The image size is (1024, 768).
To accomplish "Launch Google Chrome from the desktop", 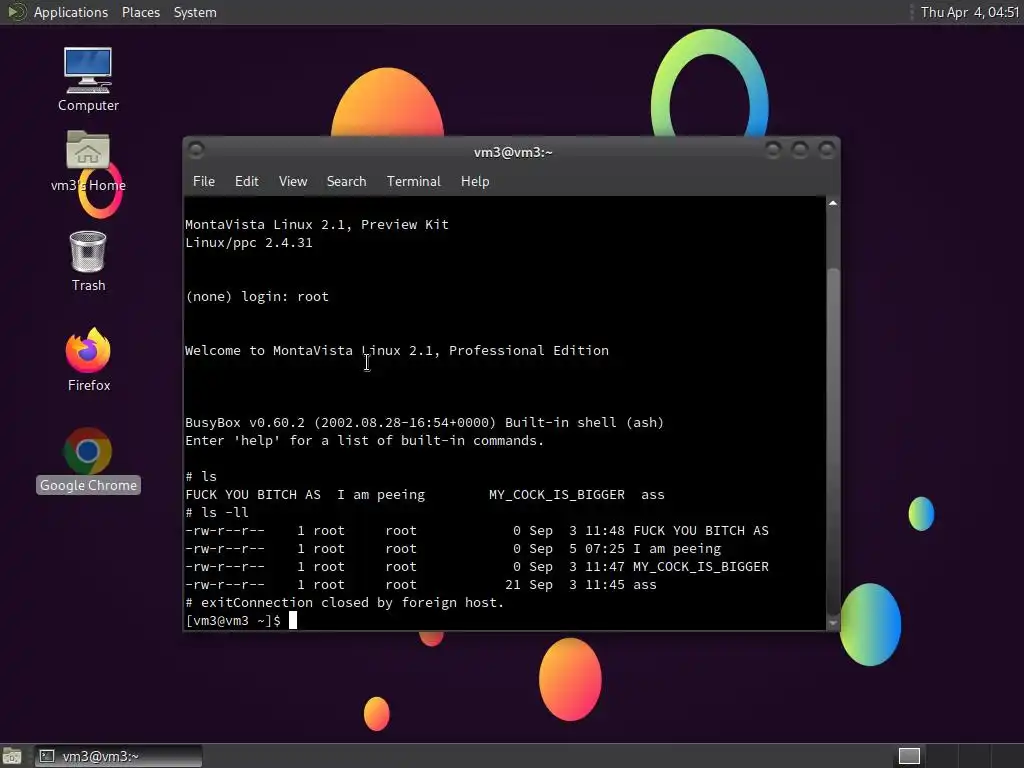I will pos(88,460).
